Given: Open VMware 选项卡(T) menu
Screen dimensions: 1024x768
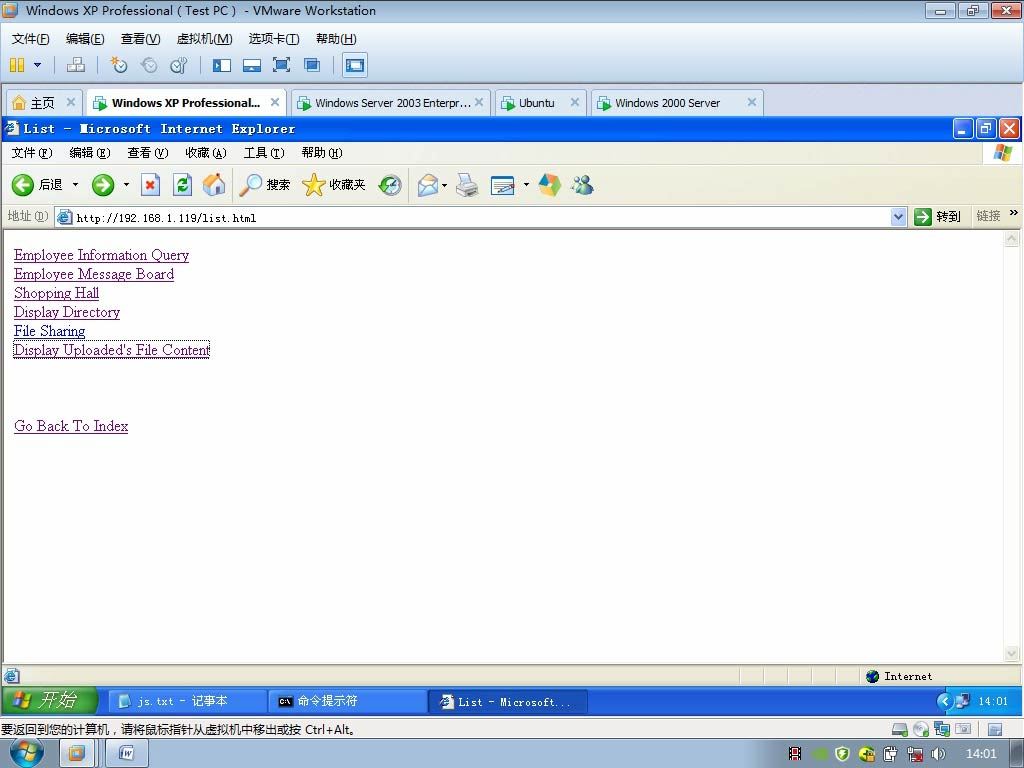Looking at the screenshot, I should (274, 39).
